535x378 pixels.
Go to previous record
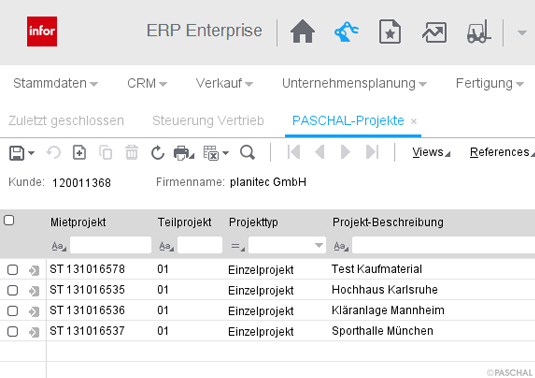(320, 152)
